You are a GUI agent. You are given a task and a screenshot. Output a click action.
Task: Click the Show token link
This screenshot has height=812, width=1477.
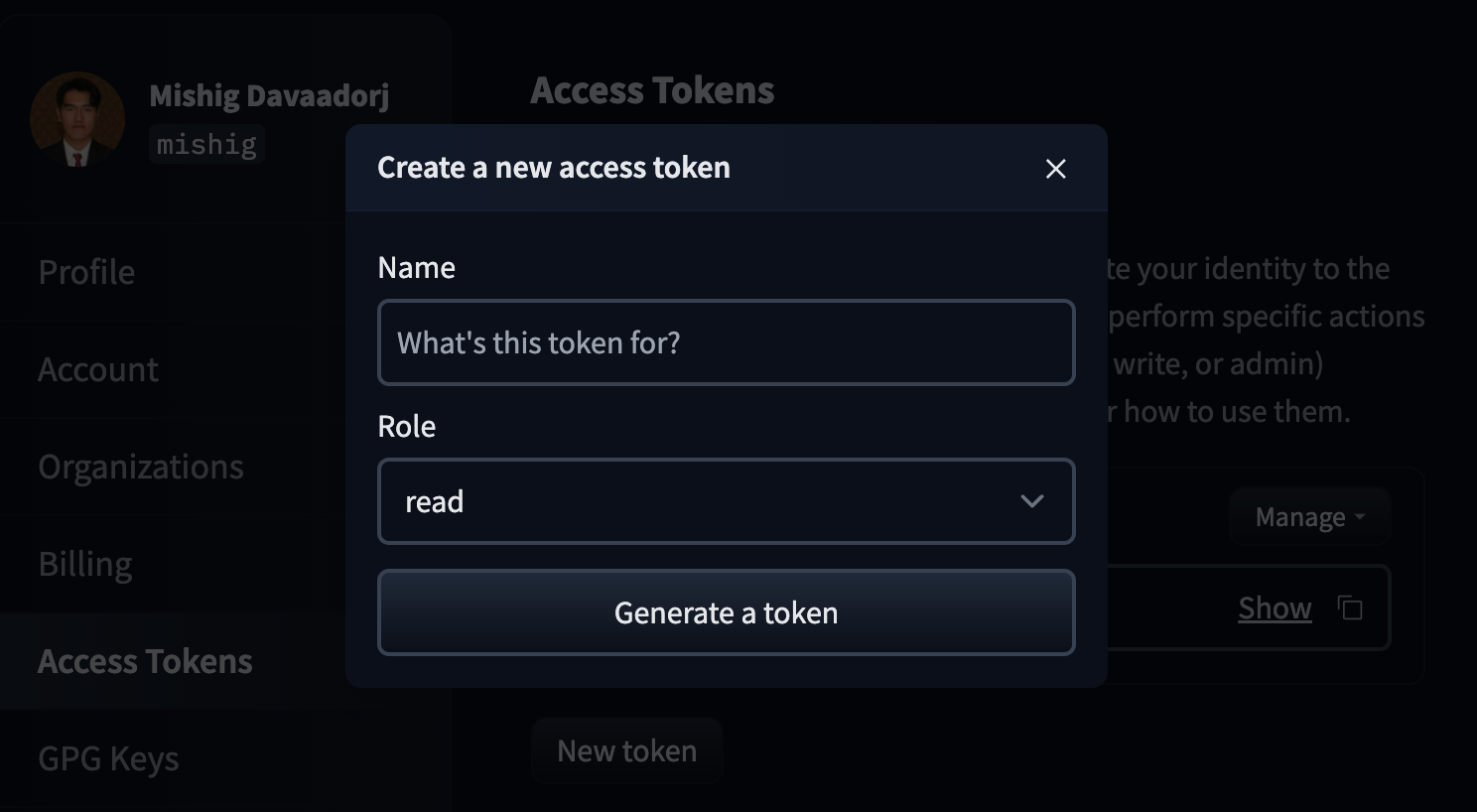tap(1275, 608)
